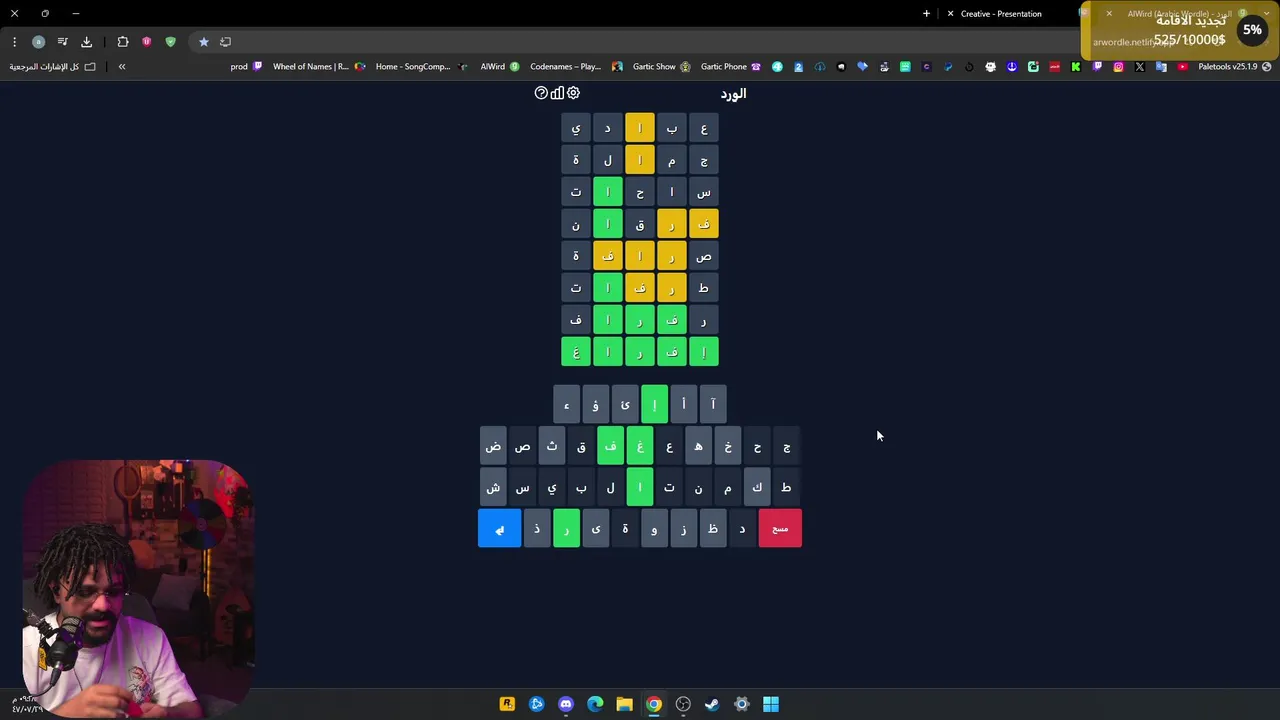Open the X (Twitter) bookmark icon
This screenshot has width=1280, height=720.
[x=1140, y=67]
